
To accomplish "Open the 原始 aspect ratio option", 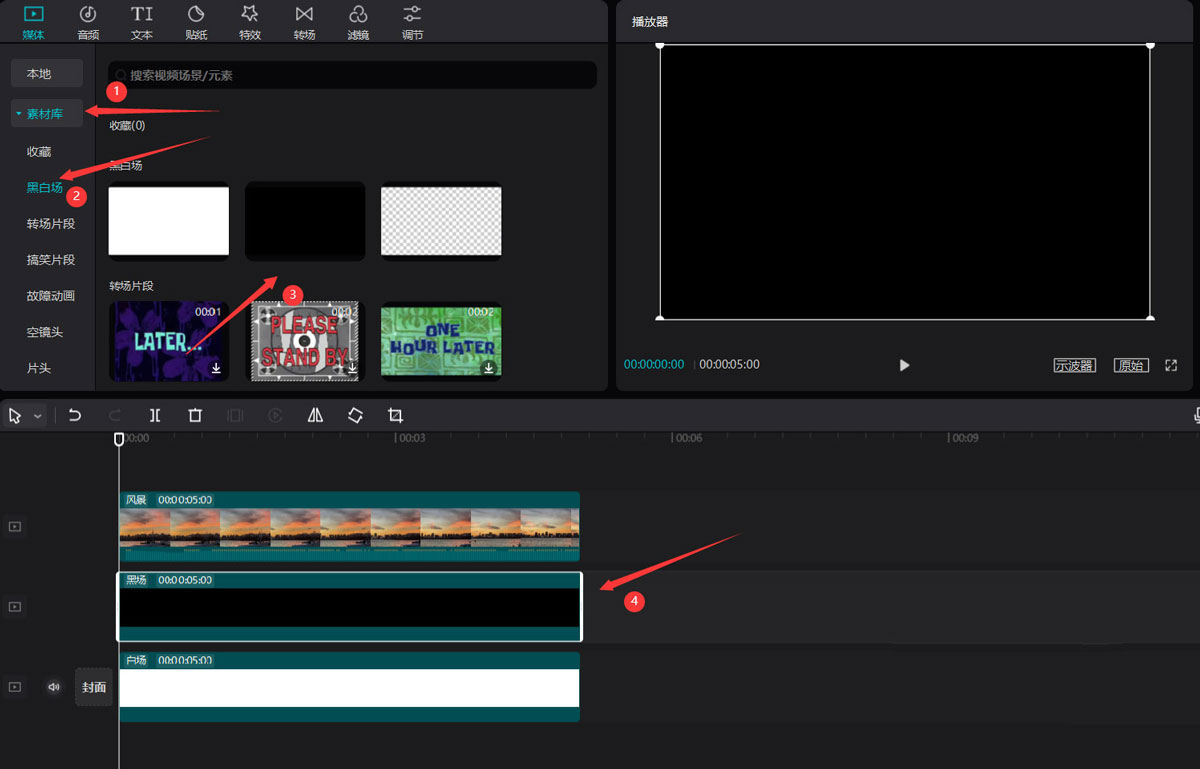I will pos(1131,366).
